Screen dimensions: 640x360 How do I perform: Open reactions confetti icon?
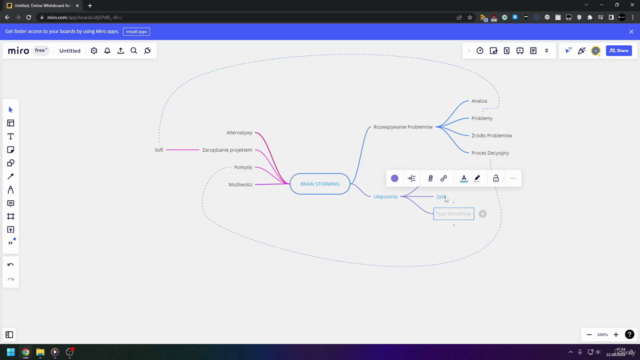click(x=582, y=51)
